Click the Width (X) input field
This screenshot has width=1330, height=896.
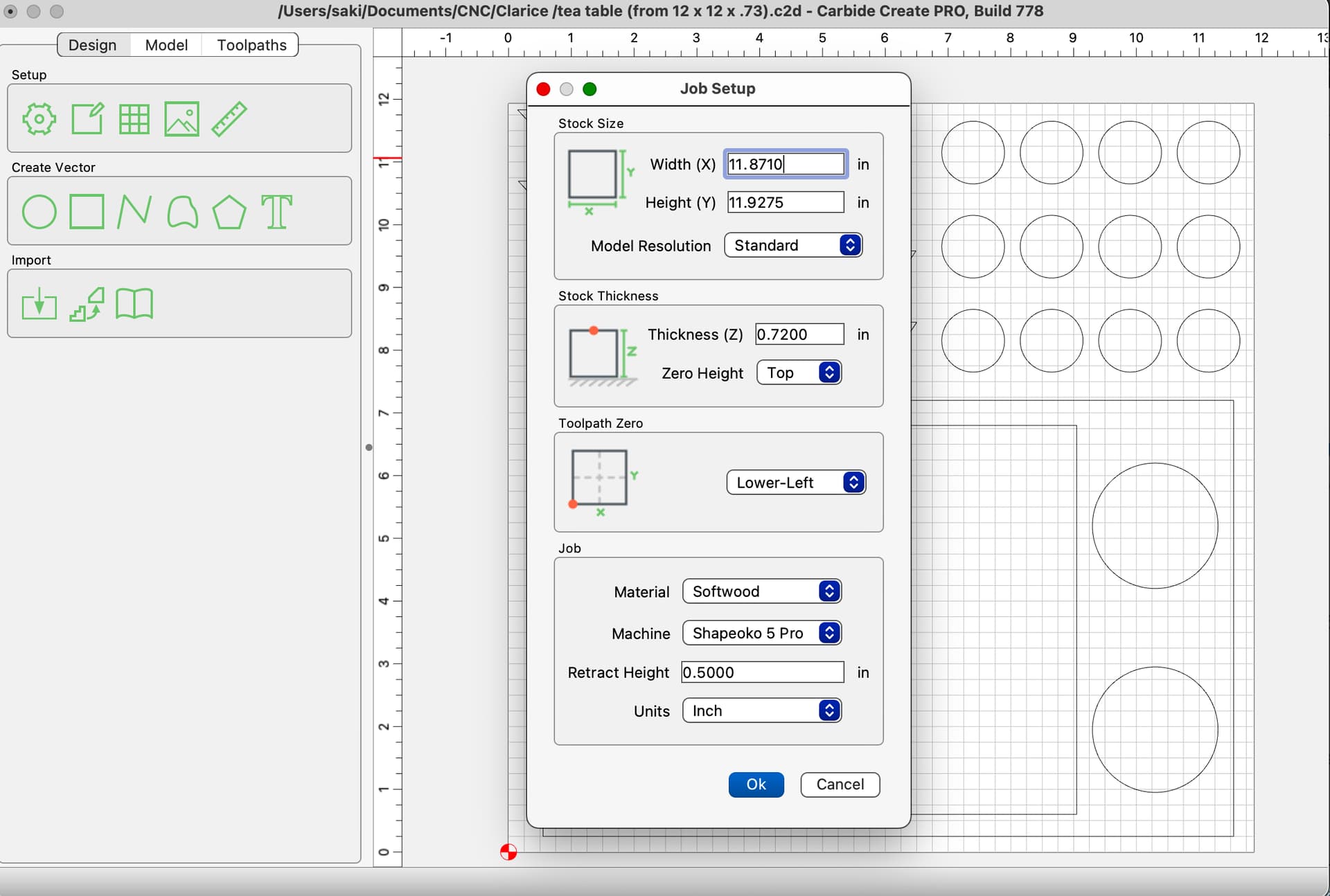click(x=786, y=164)
